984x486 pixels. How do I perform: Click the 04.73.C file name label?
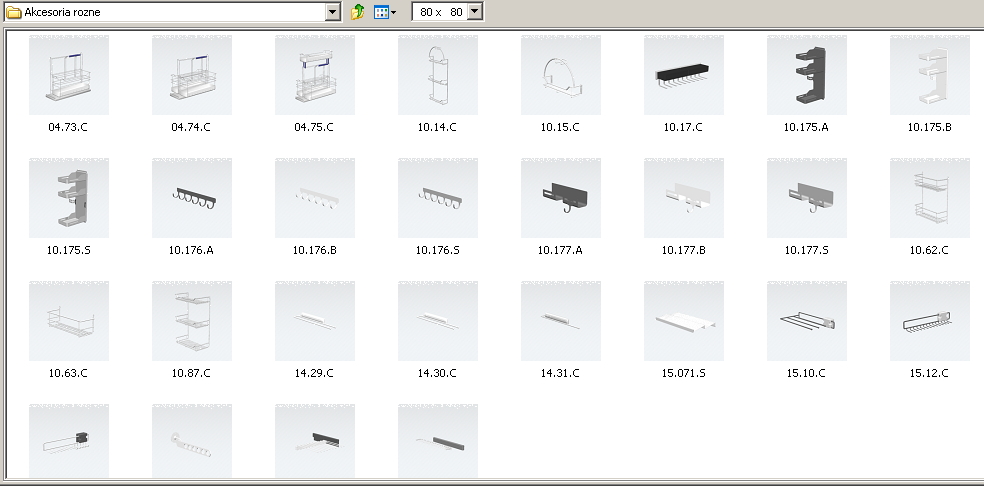pyautogui.click(x=68, y=127)
